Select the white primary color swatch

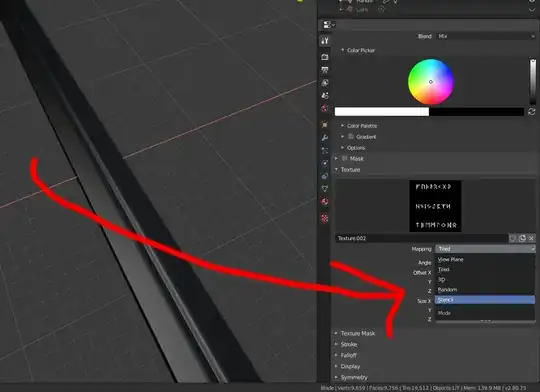[x=382, y=112]
